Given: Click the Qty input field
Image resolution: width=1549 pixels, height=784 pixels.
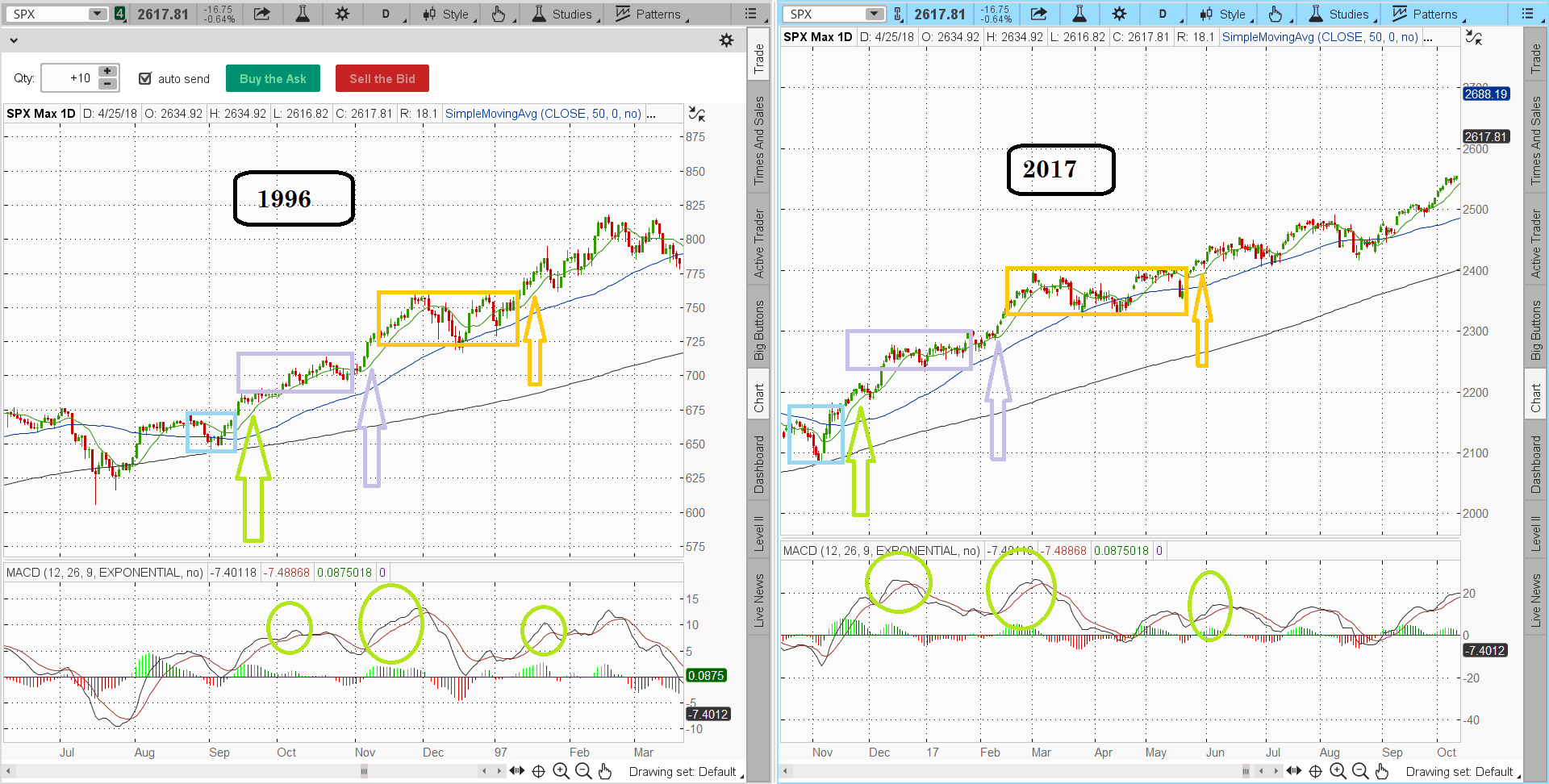Looking at the screenshot, I should pos(70,78).
